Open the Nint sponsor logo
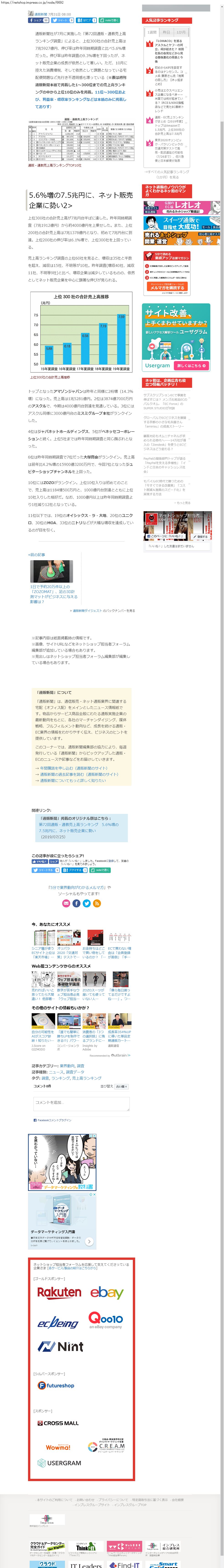The height and width of the screenshot is (1568, 224). (60, 1347)
